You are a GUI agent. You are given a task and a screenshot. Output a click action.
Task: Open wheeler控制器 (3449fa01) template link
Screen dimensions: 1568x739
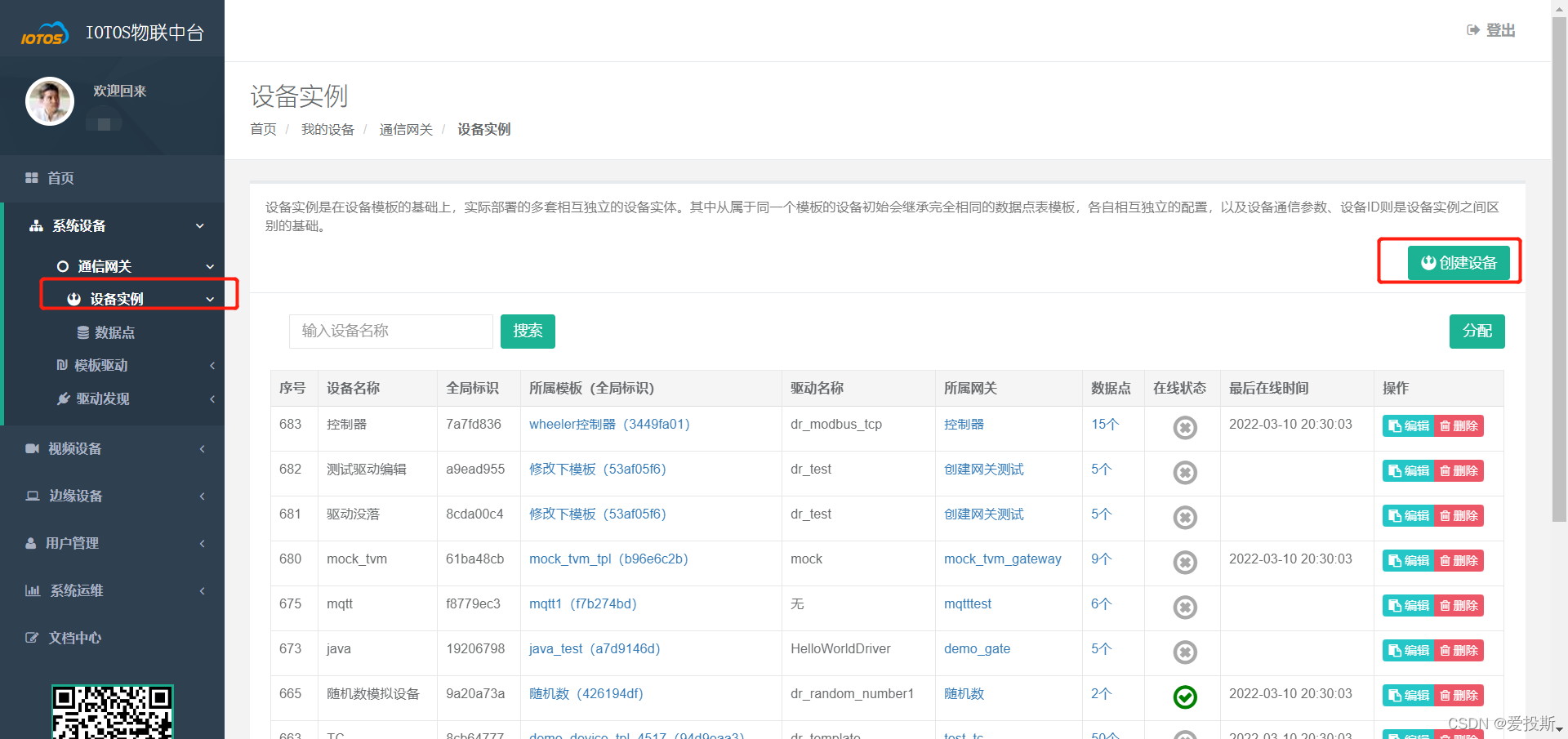click(609, 425)
